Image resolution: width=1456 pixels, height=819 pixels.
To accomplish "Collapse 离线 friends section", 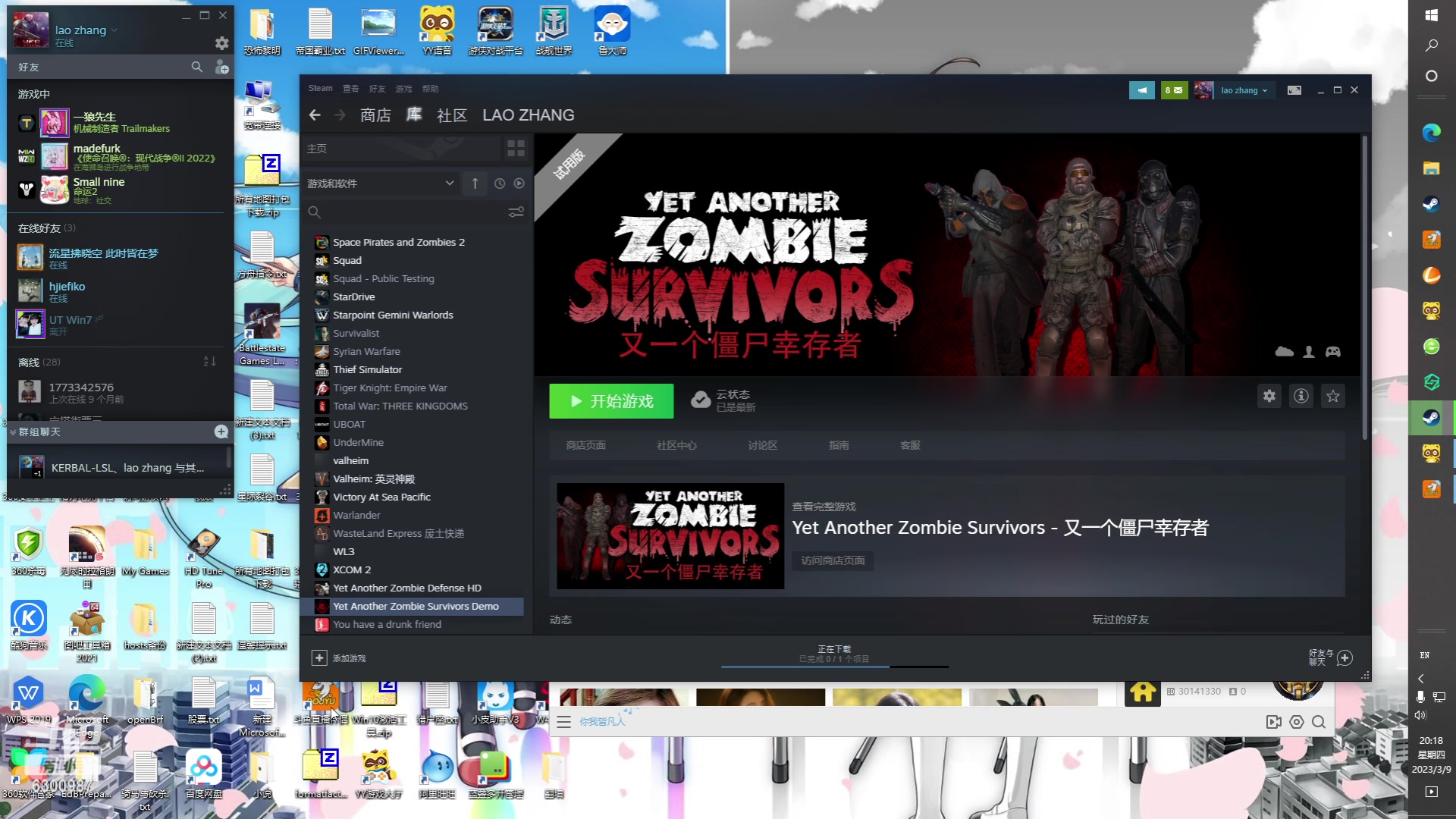I will click(39, 362).
